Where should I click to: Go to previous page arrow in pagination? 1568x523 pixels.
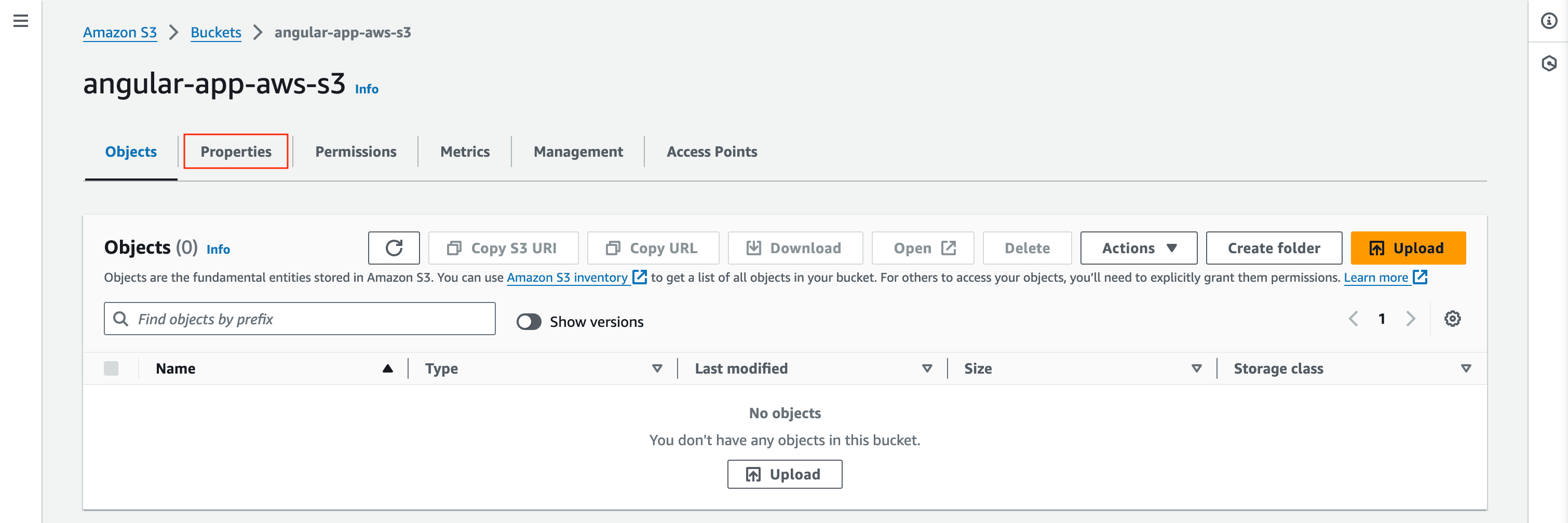[1353, 319]
